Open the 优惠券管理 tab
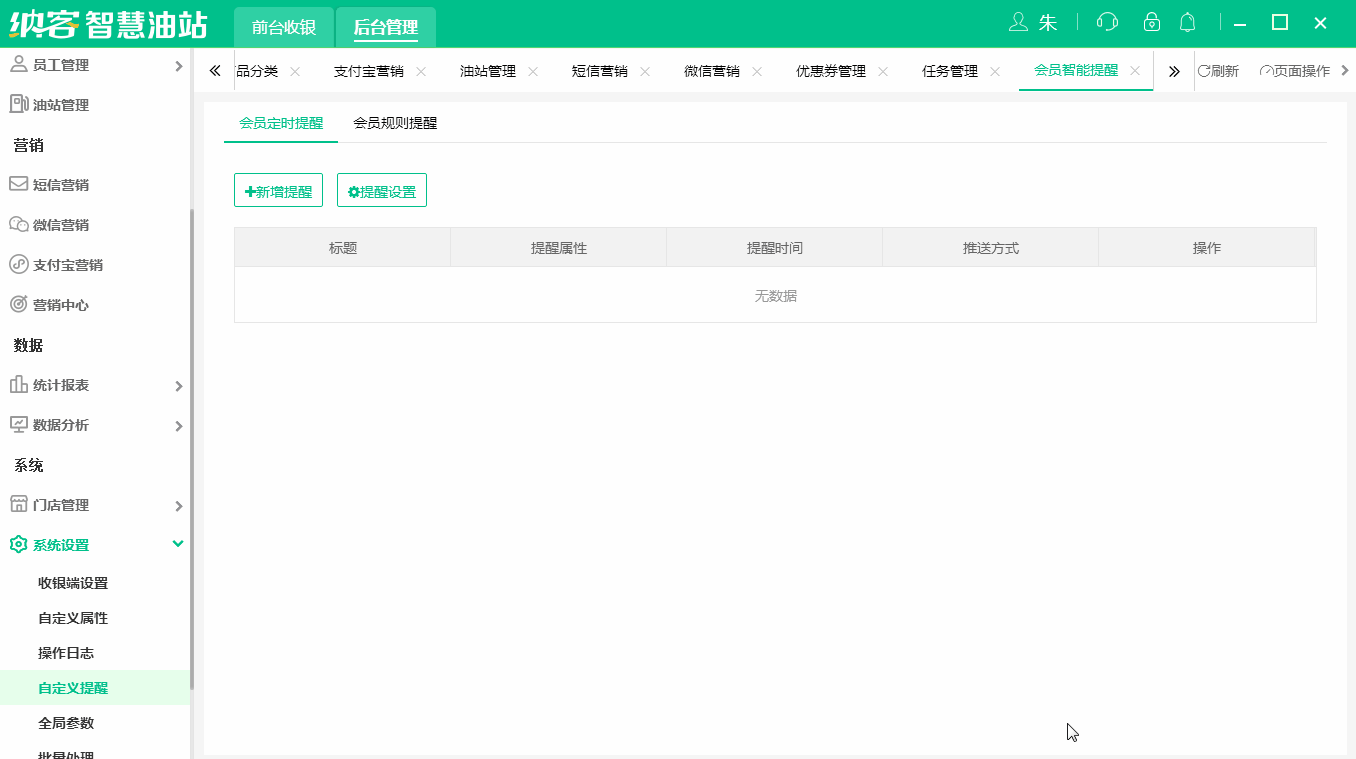 pyautogui.click(x=832, y=70)
